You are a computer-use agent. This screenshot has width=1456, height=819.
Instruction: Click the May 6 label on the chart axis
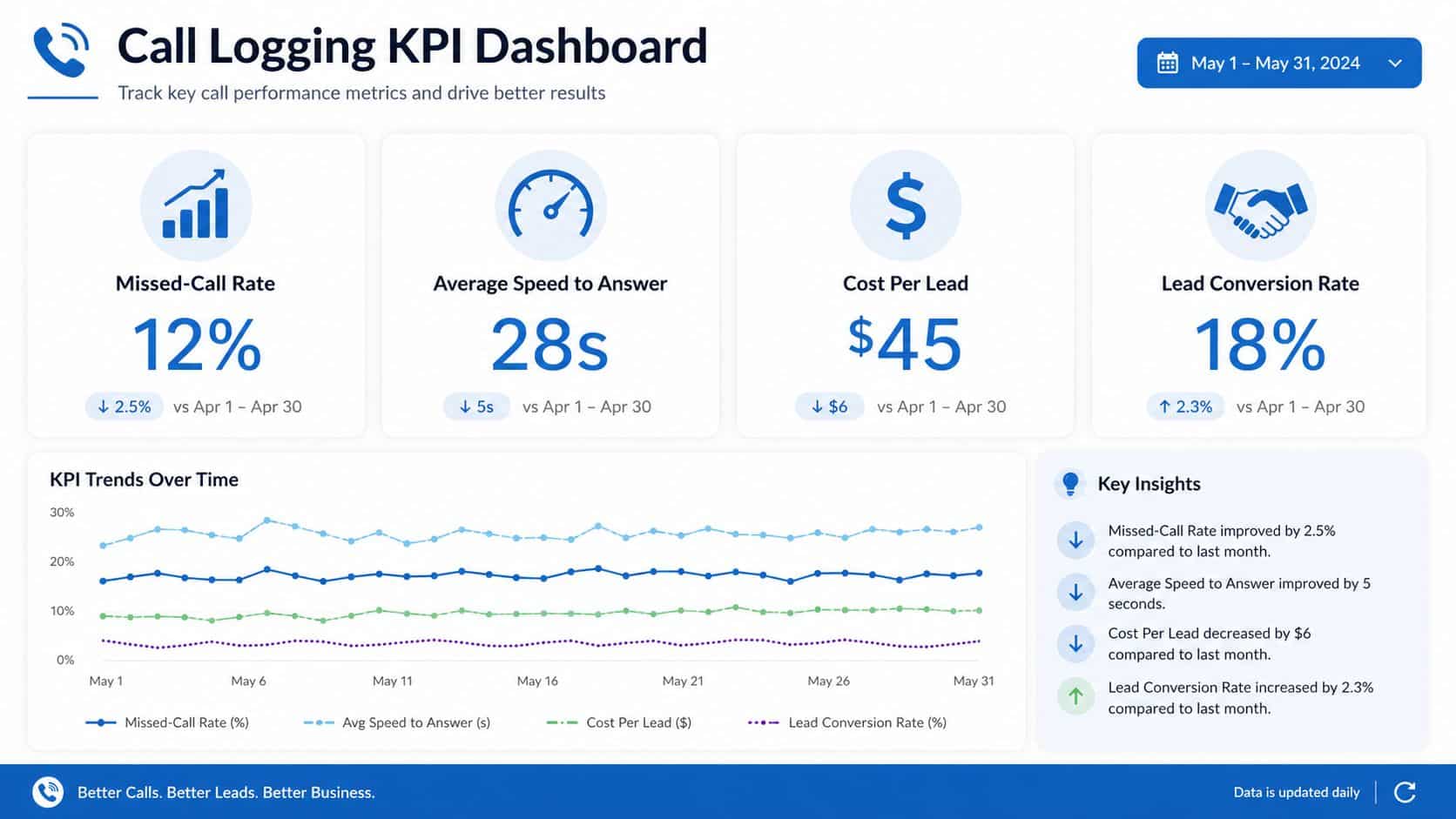click(248, 681)
